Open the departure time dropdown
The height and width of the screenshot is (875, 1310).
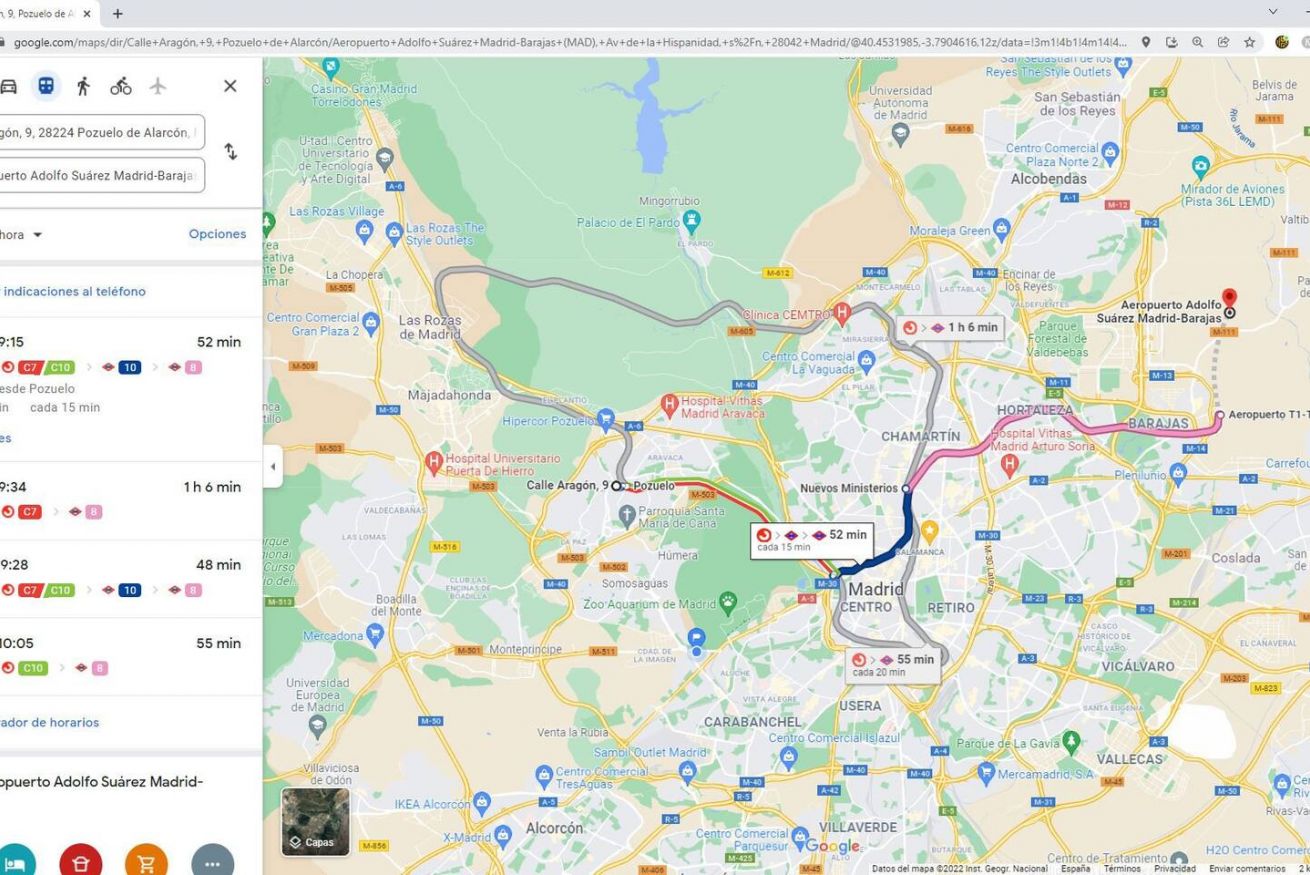22,235
